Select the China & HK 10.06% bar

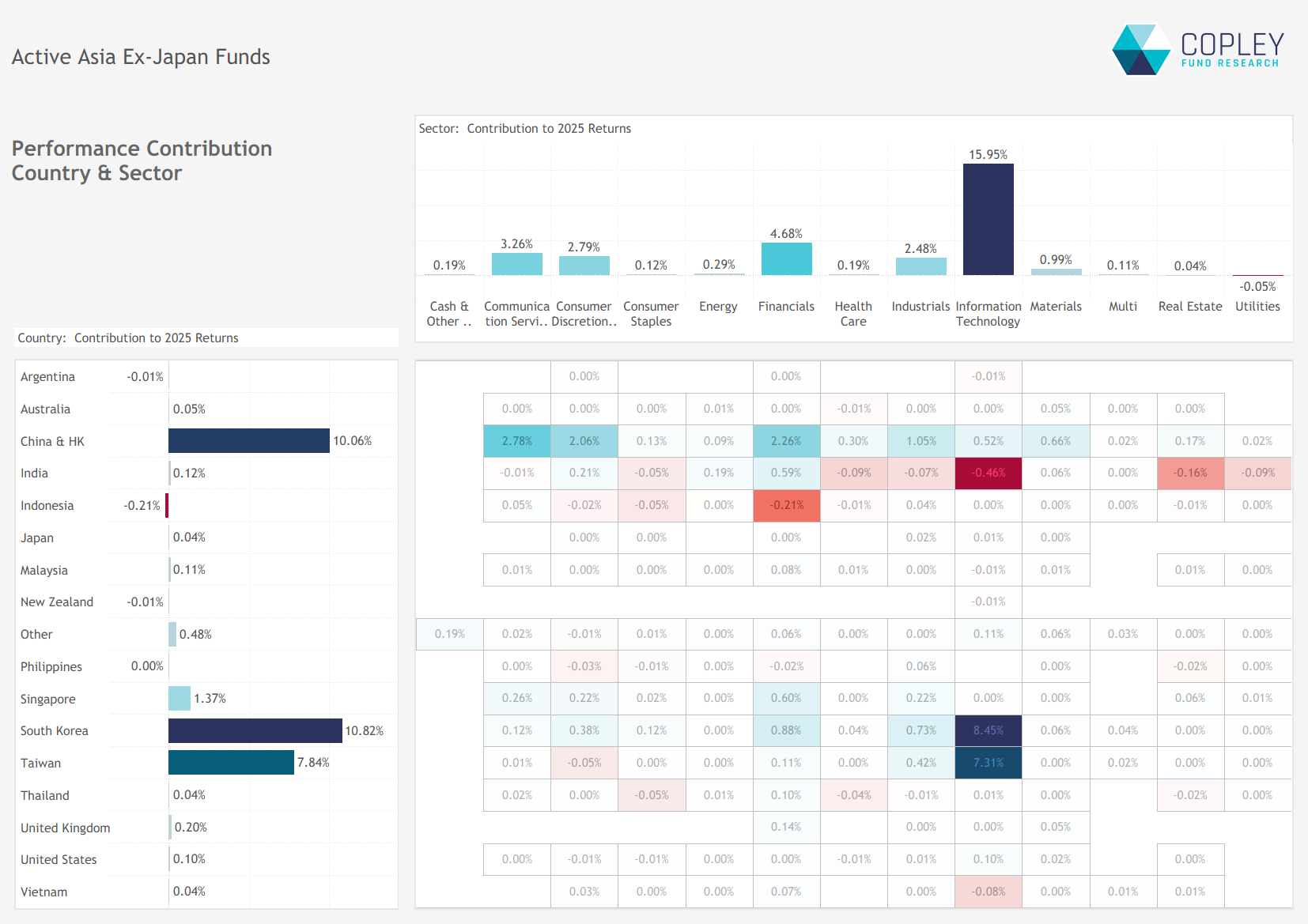click(248, 441)
